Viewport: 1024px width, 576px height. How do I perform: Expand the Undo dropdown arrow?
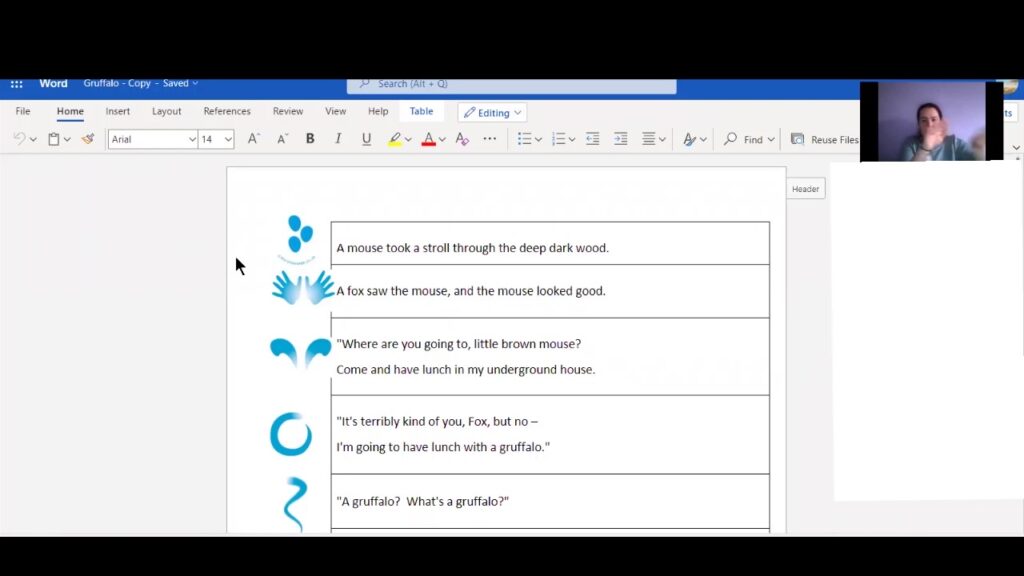click(33, 139)
